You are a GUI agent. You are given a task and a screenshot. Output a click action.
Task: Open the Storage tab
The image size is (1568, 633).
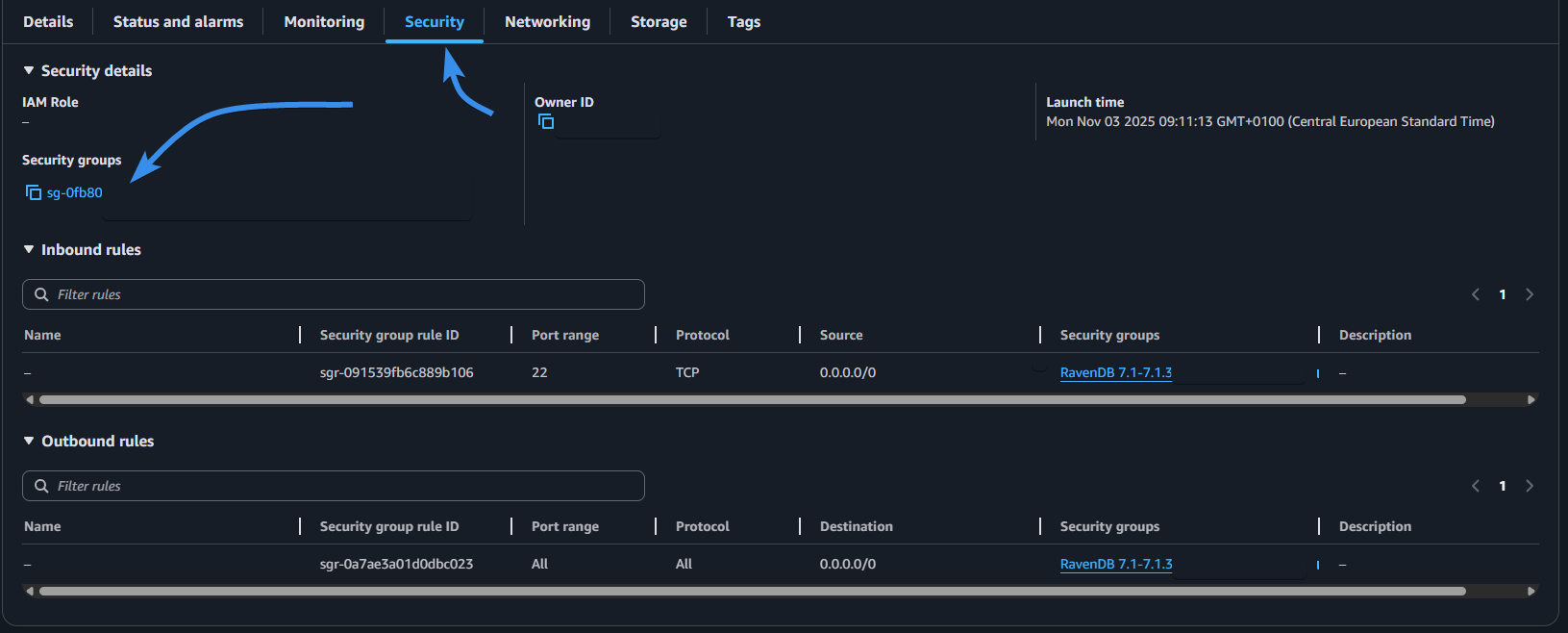click(x=659, y=21)
